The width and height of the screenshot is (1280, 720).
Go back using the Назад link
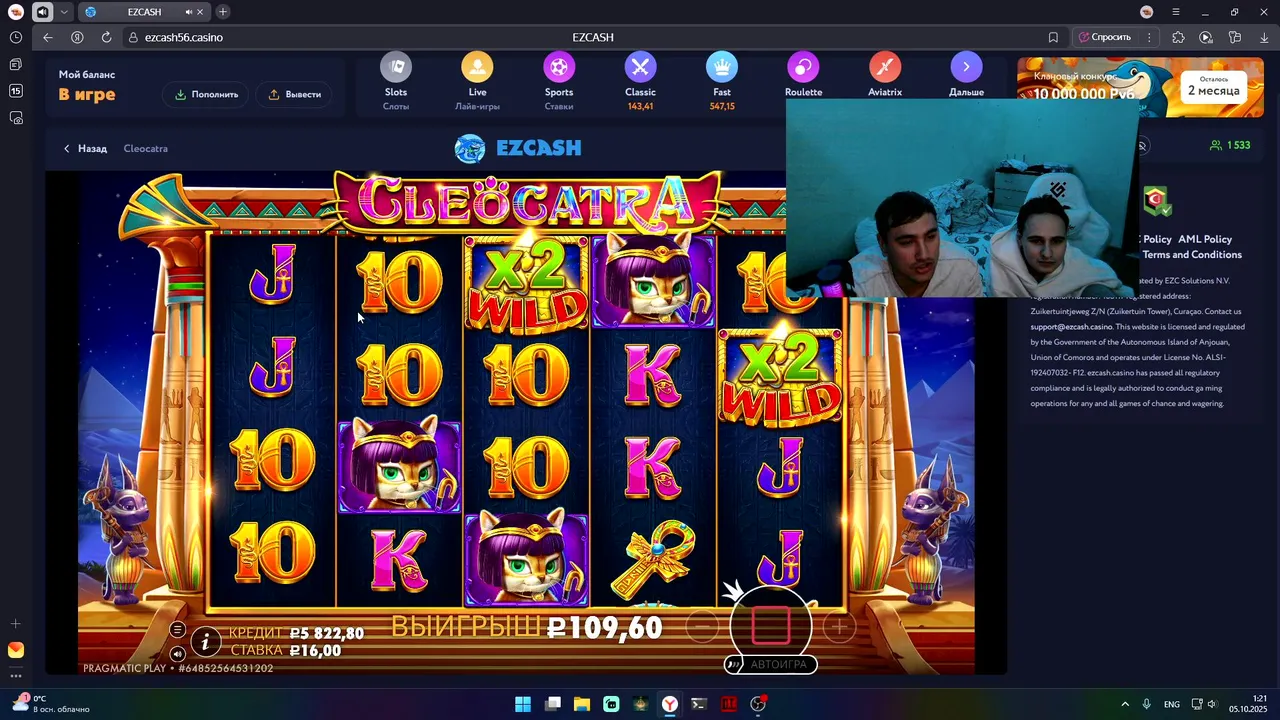coord(85,148)
